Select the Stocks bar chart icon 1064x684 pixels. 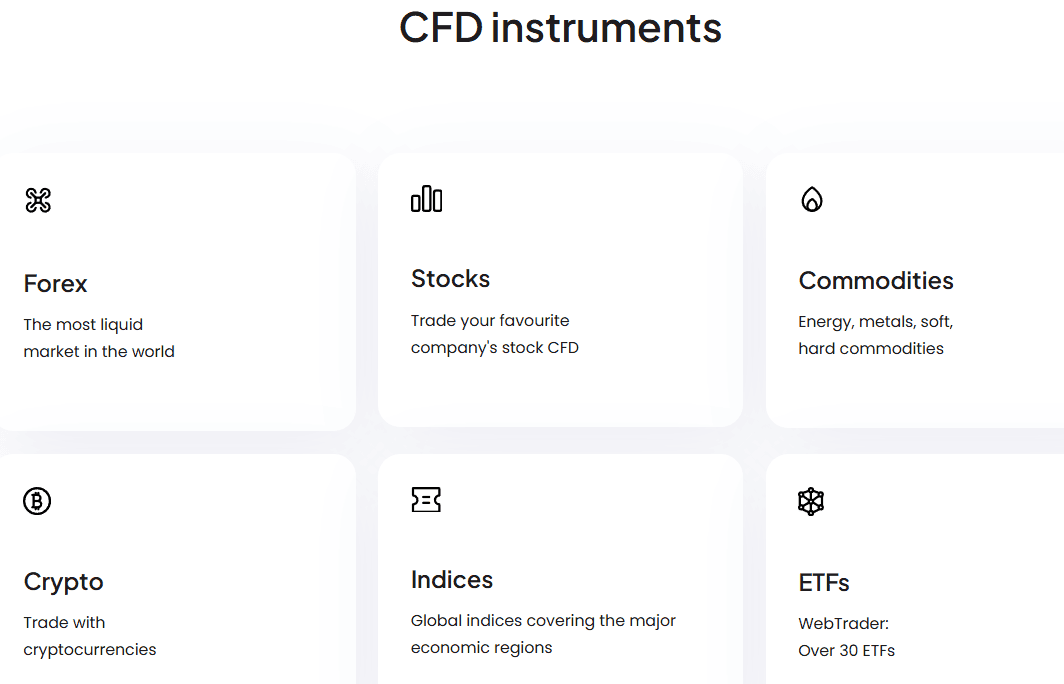(427, 198)
